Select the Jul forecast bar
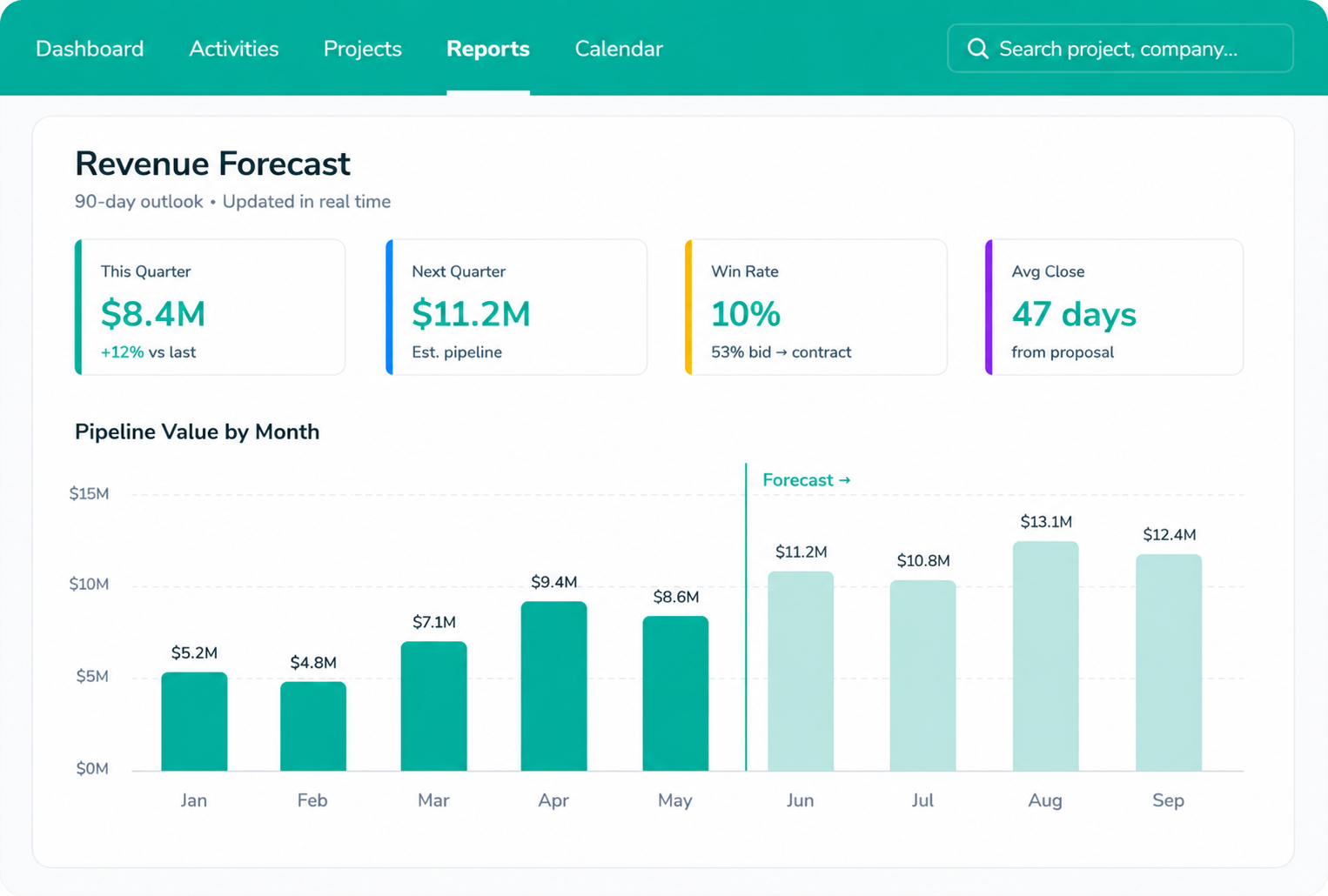The image size is (1328, 896). click(922, 675)
